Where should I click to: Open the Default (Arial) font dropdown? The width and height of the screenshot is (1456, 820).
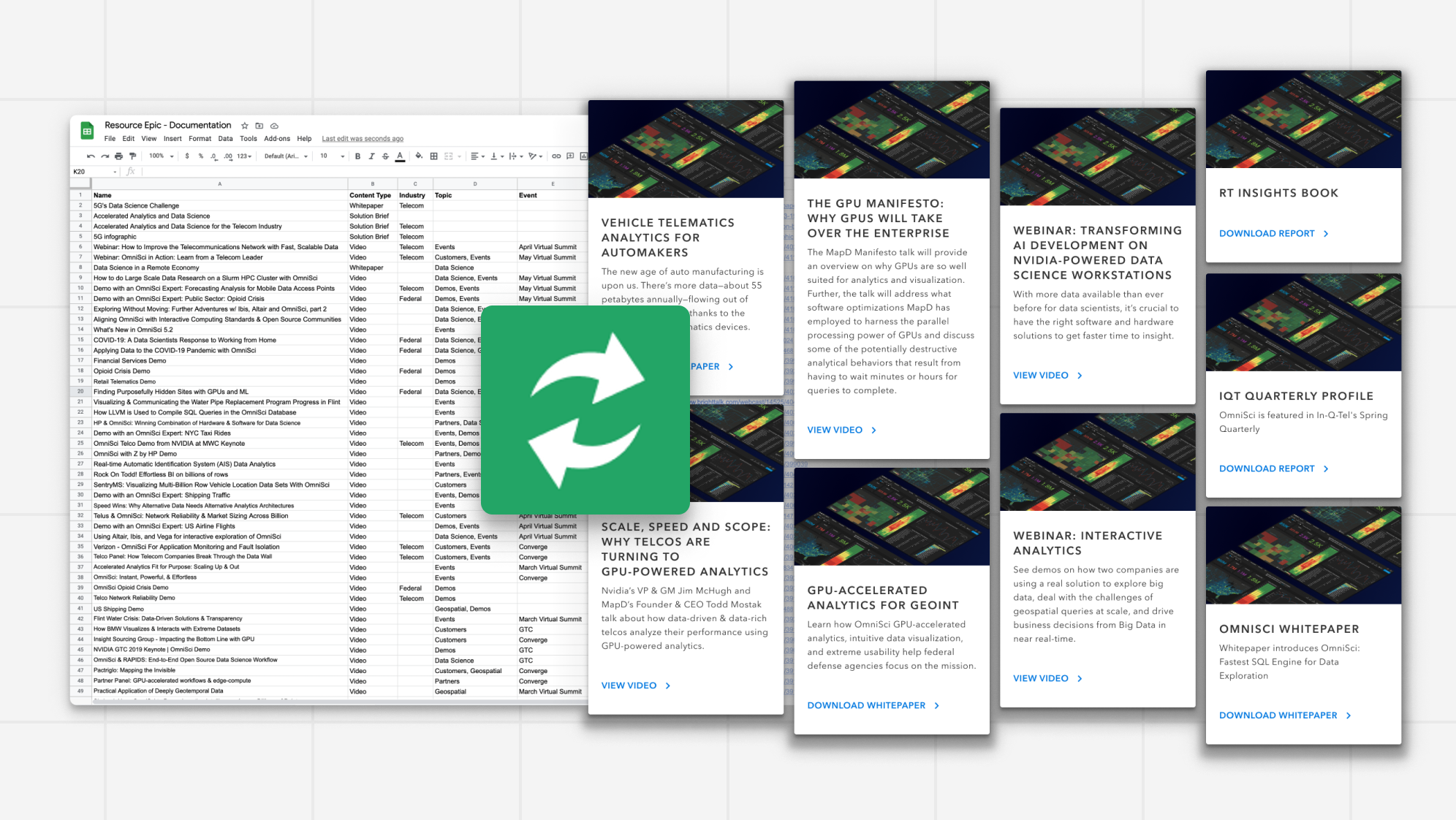[286, 156]
